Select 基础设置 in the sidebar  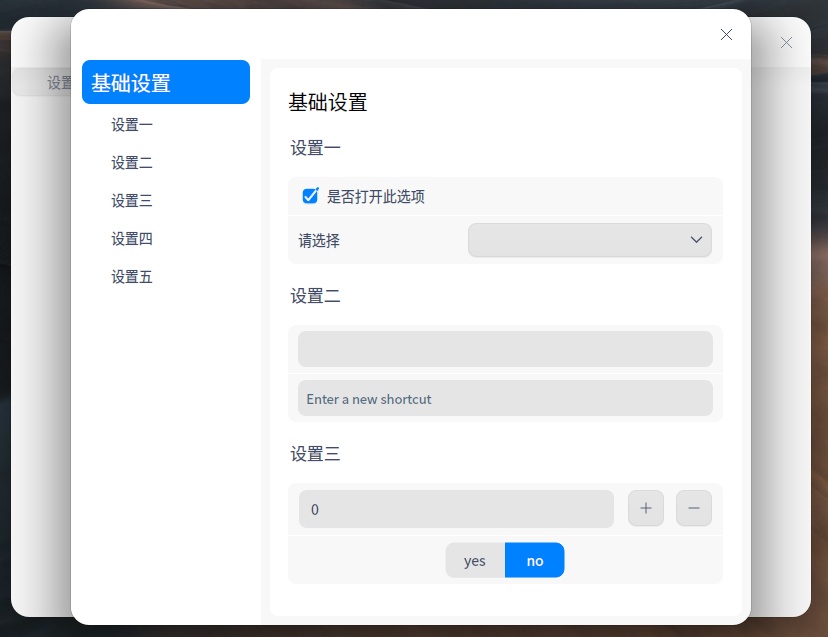pos(166,82)
